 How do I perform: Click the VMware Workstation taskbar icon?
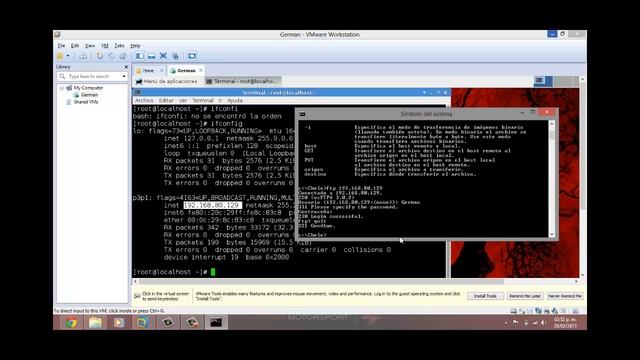coord(142,322)
